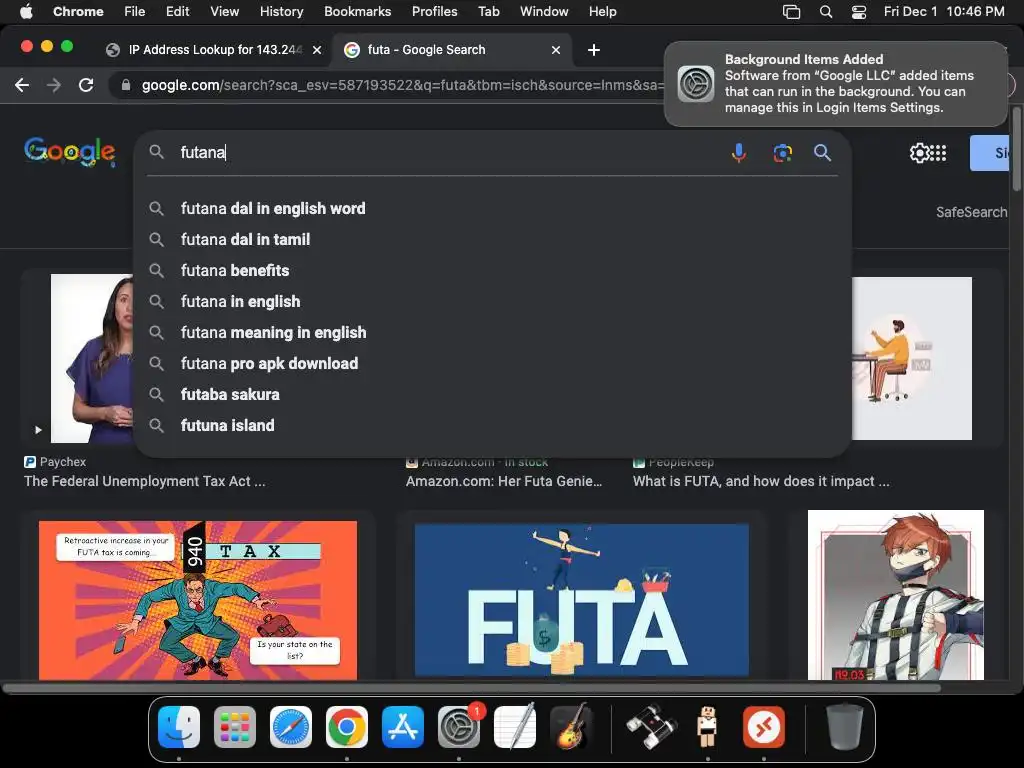The image size is (1024, 768).
Task: Open the History menu
Action: 281,12
